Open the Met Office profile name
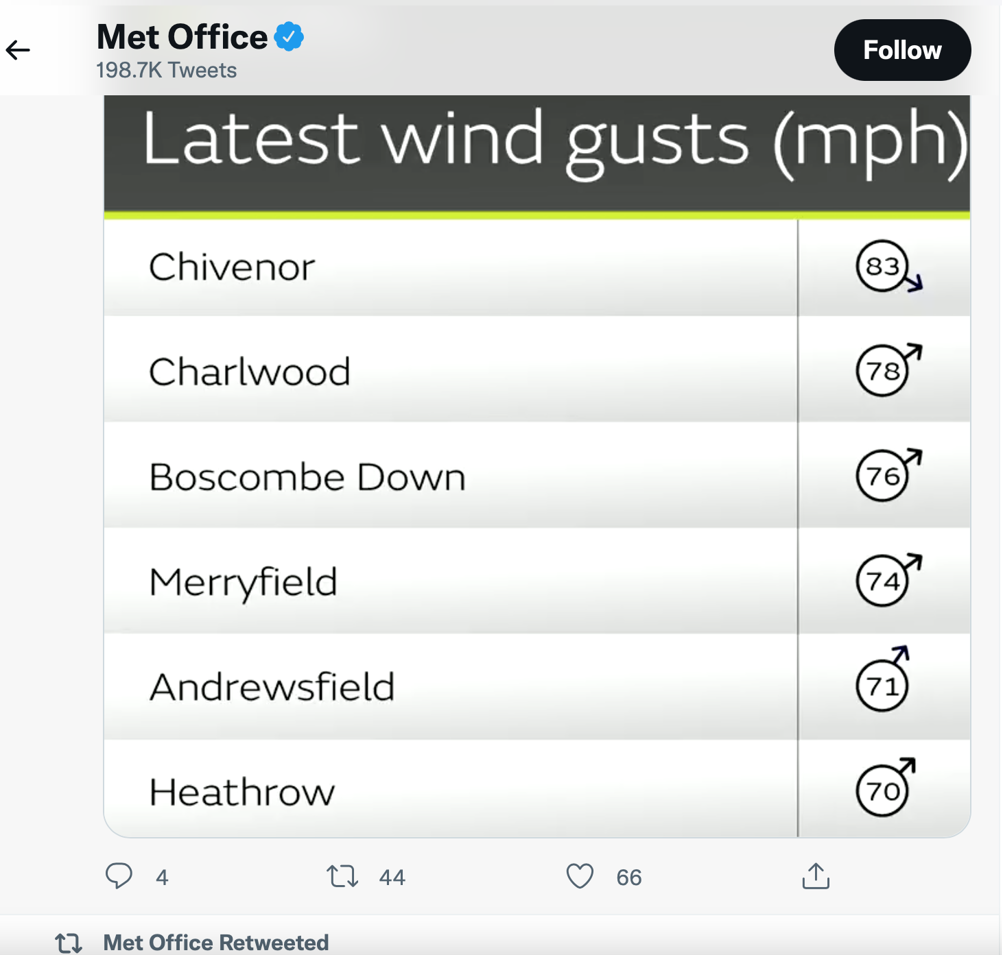The width and height of the screenshot is (1002, 955). click(x=182, y=36)
